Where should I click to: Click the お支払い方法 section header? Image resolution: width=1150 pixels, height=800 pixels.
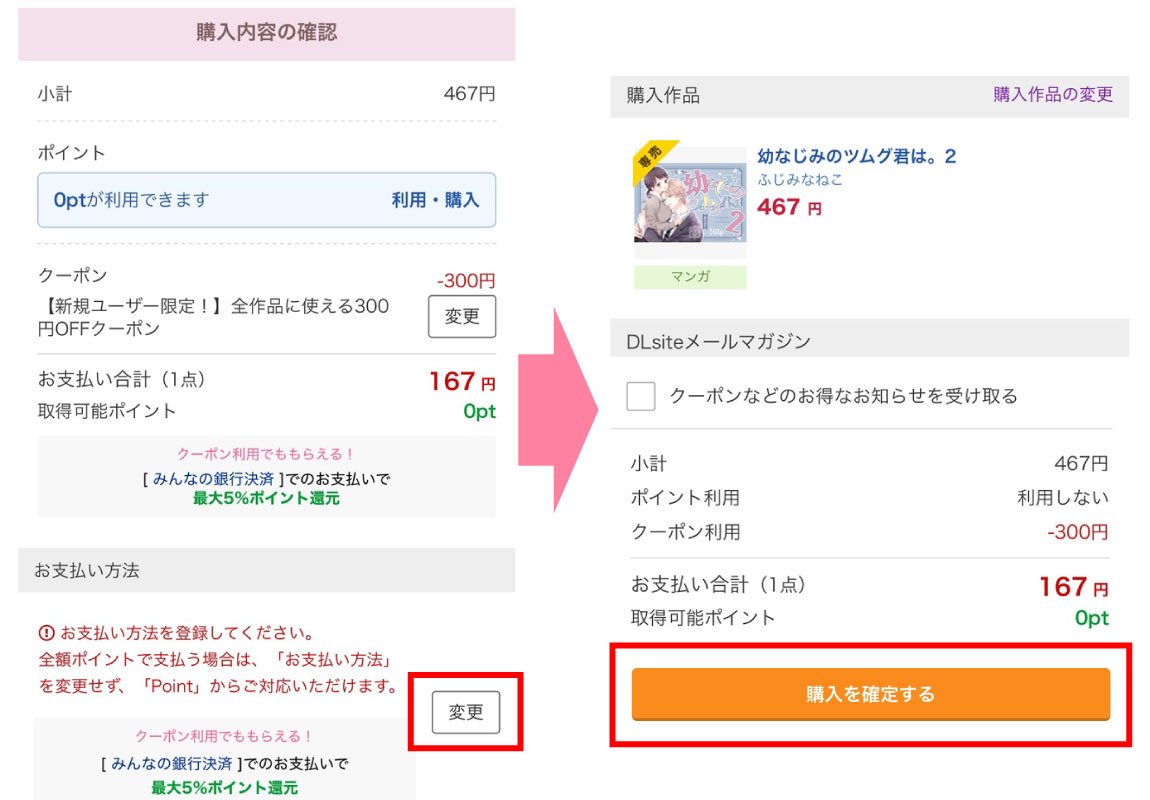[x=87, y=571]
